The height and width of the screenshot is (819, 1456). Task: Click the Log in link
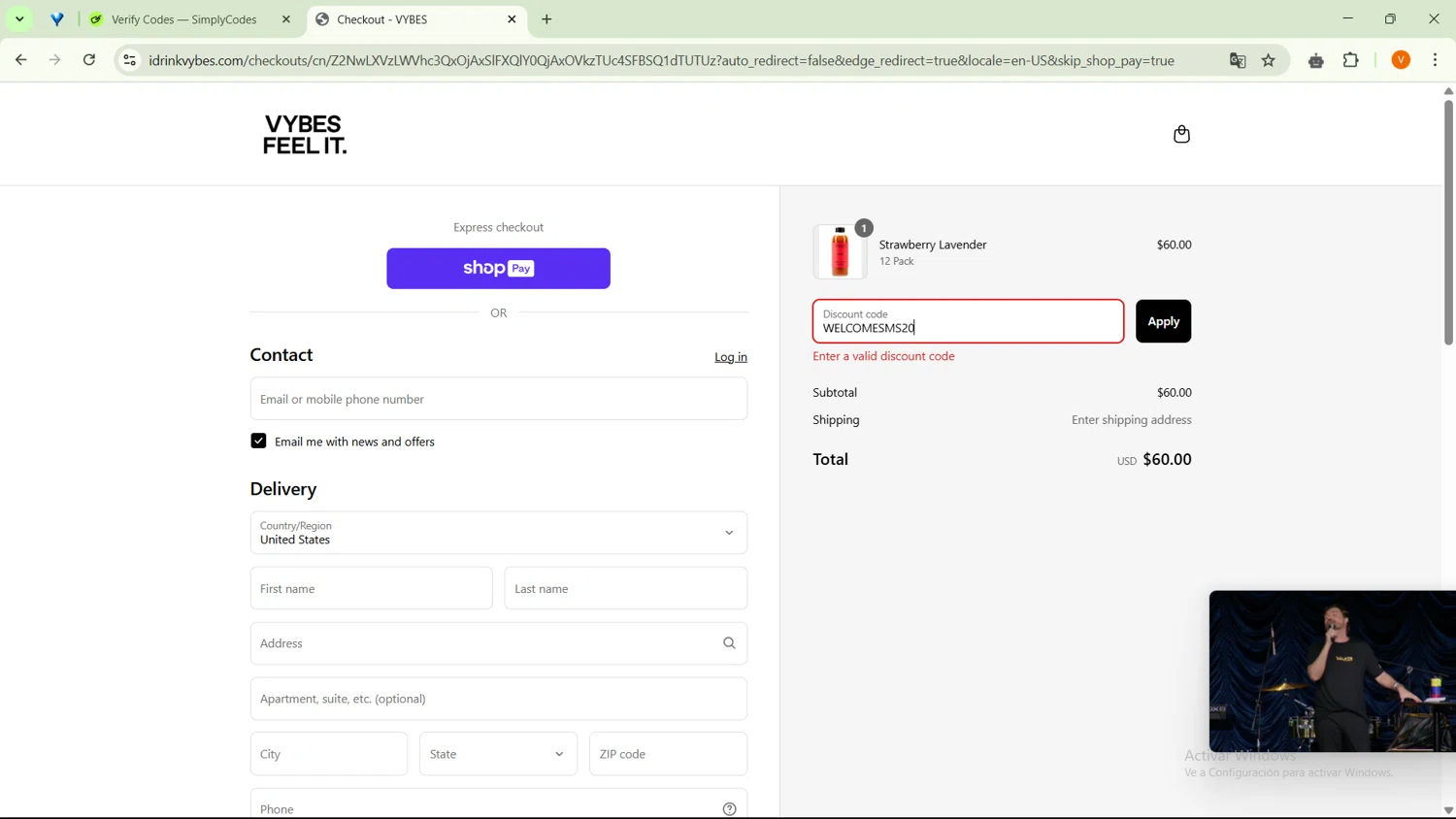pyautogui.click(x=731, y=357)
